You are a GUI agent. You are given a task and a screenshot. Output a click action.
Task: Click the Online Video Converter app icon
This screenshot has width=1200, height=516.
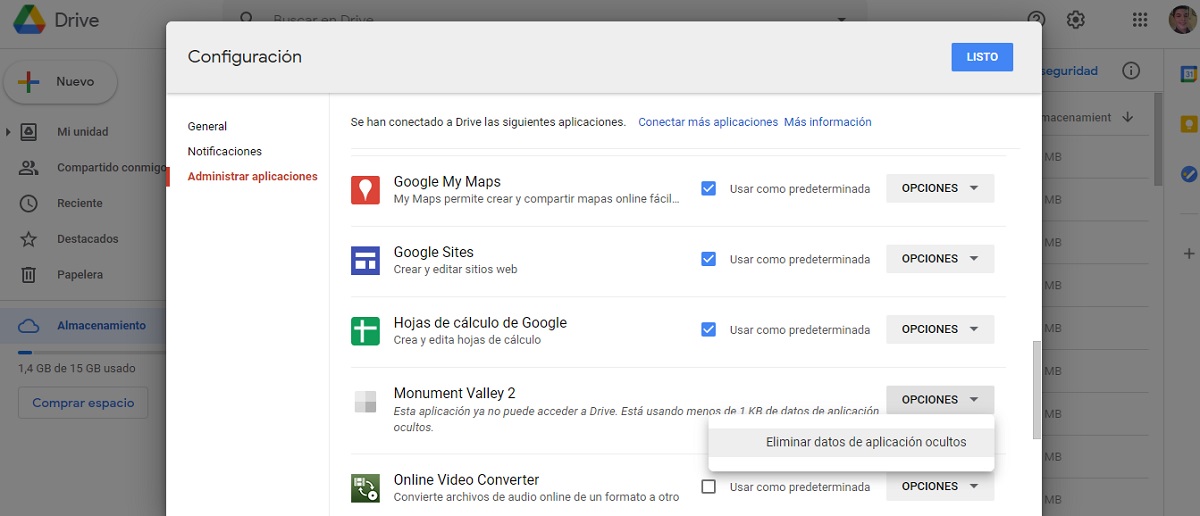point(365,487)
